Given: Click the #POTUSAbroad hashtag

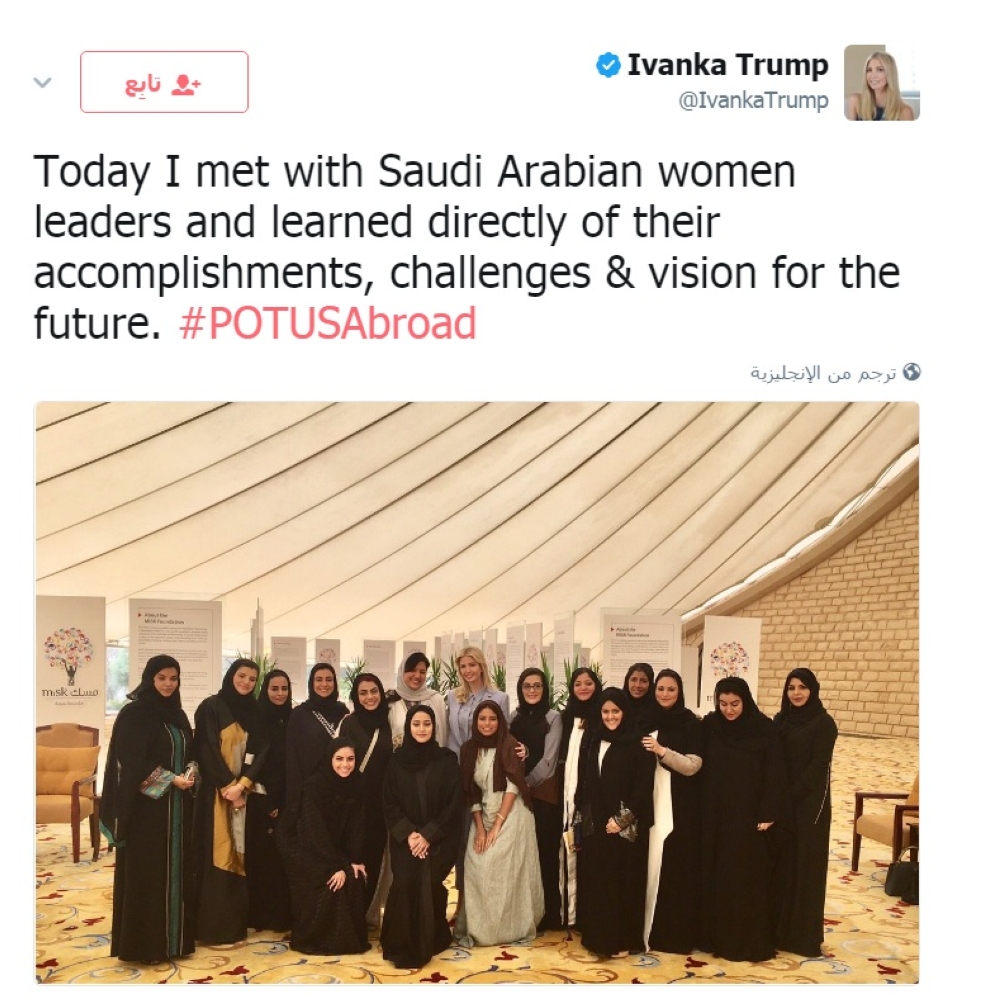Looking at the screenshot, I should click(328, 323).
